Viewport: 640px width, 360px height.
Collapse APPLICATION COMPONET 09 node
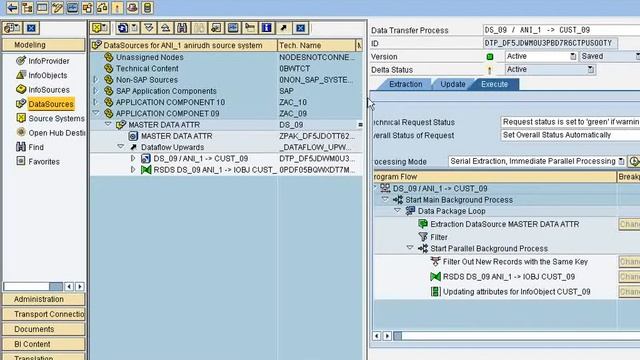coord(96,113)
